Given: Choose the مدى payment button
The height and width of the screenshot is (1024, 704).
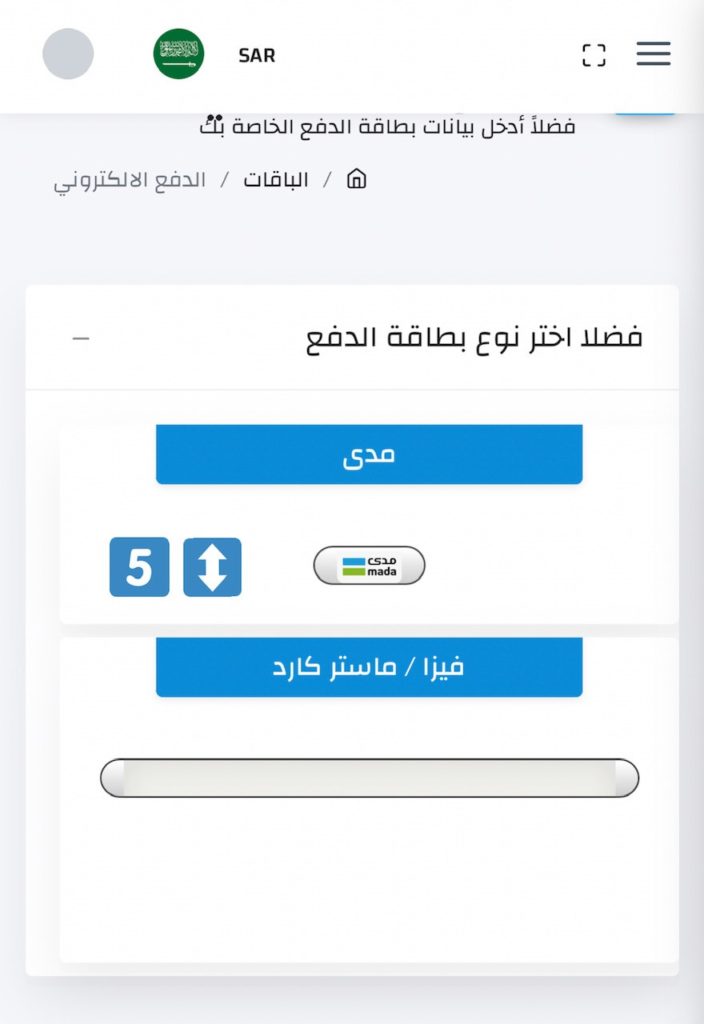Looking at the screenshot, I should (x=369, y=454).
